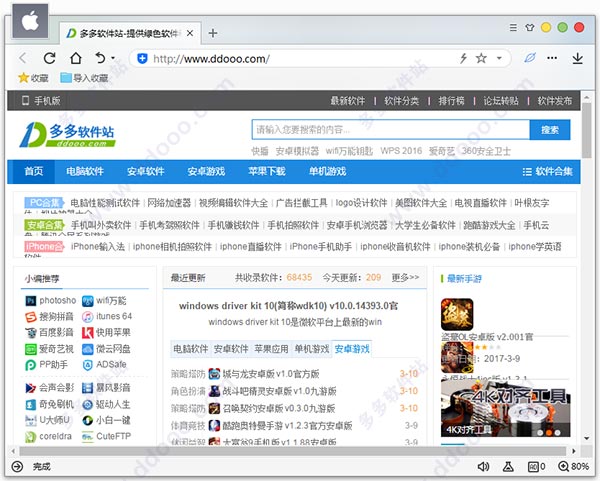The height and width of the screenshot is (481, 600).
Task: Bookmark page with the star icon
Action: pyautogui.click(x=481, y=58)
